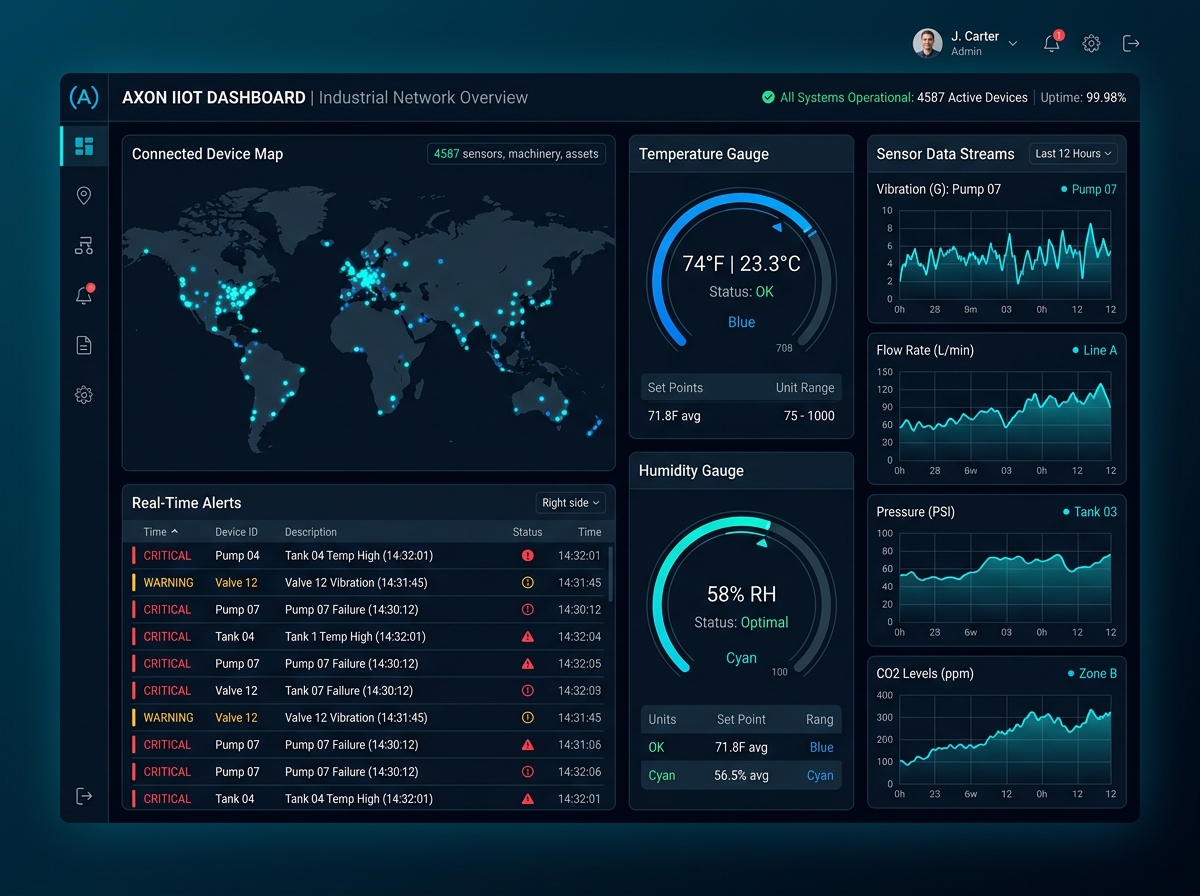This screenshot has width=1200, height=896.
Task: Open top bar settings gear
Action: pyautogui.click(x=1092, y=44)
